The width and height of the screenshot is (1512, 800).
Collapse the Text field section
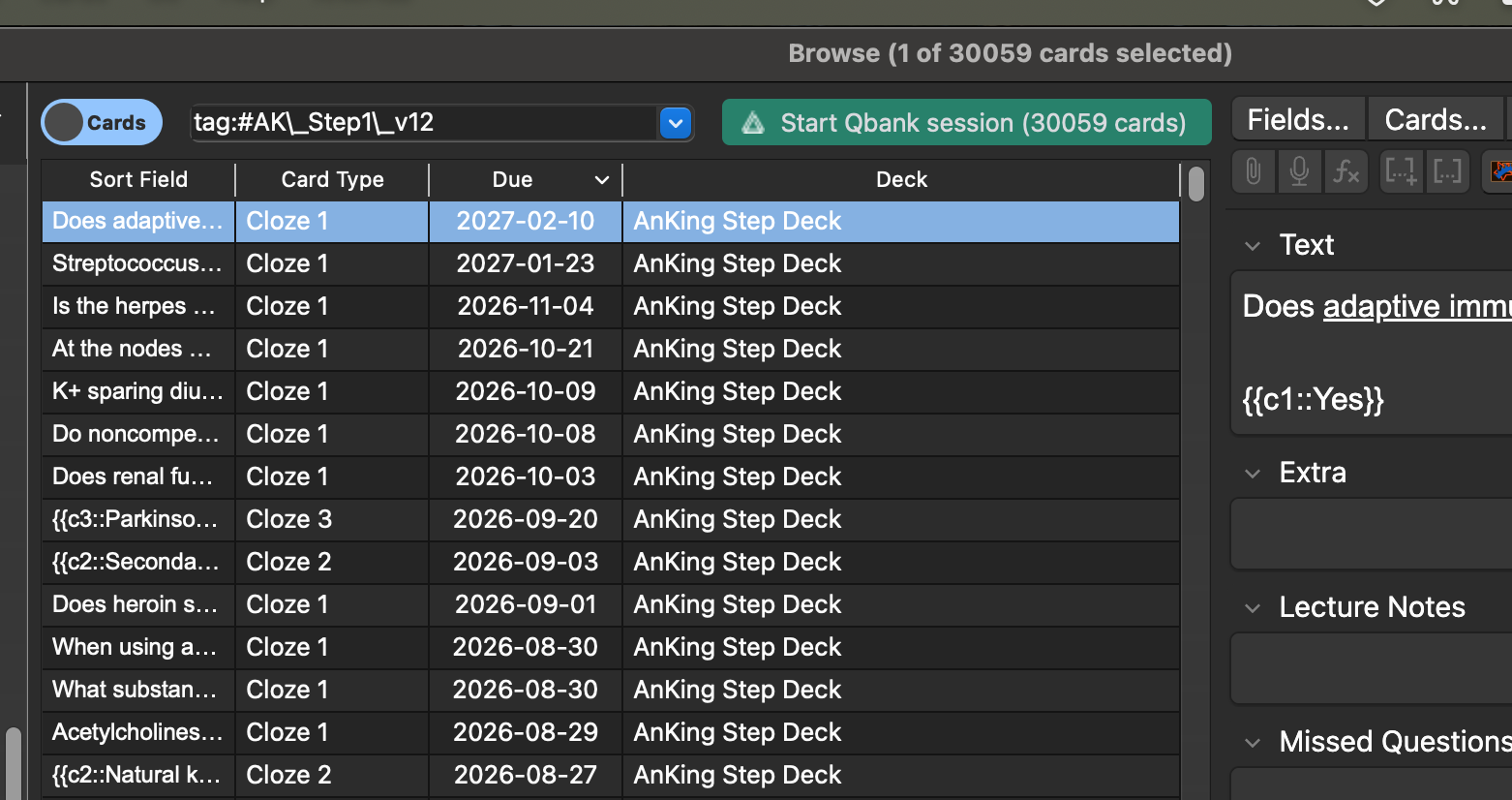click(x=1253, y=246)
